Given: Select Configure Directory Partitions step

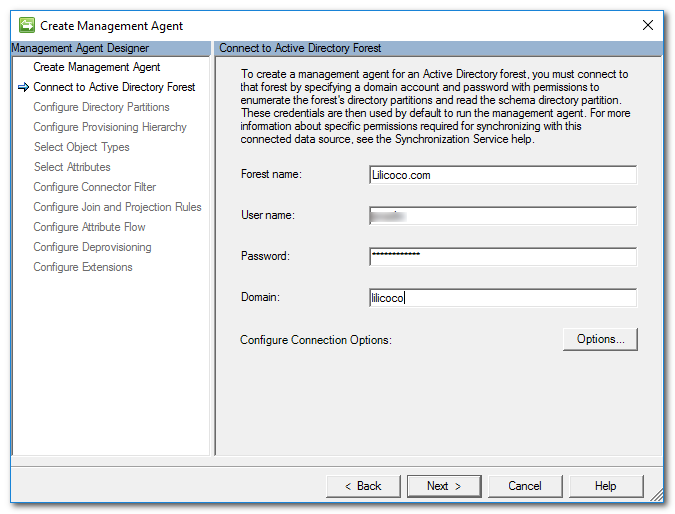Looking at the screenshot, I should tap(102, 107).
